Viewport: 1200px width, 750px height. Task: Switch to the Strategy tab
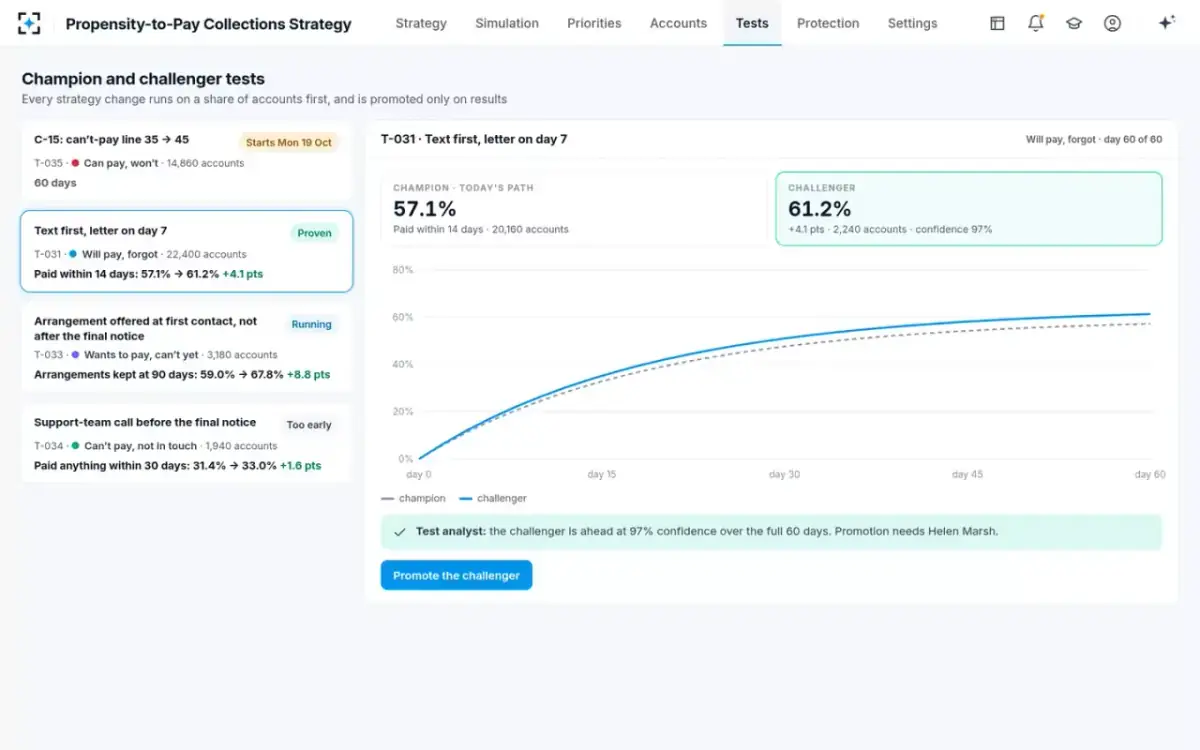pyautogui.click(x=421, y=23)
